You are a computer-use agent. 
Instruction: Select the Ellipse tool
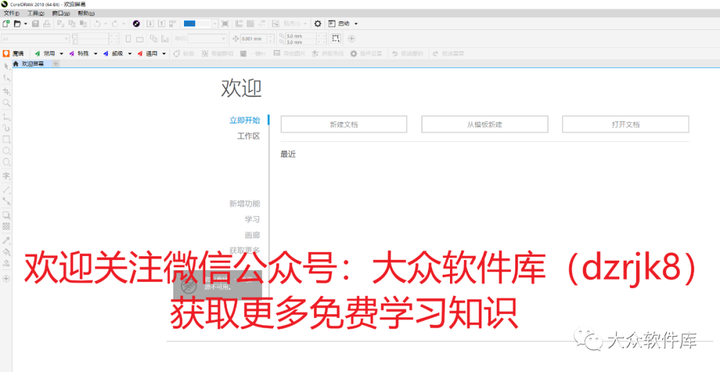[6, 151]
